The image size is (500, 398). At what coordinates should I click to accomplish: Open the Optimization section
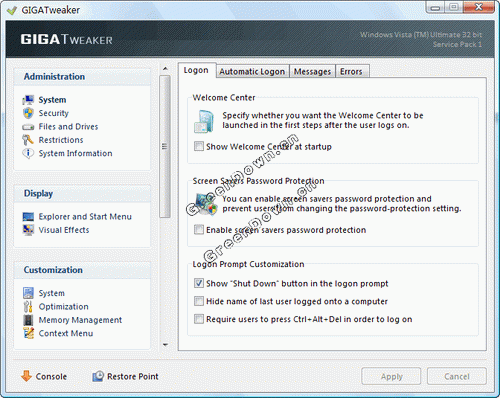point(64,307)
